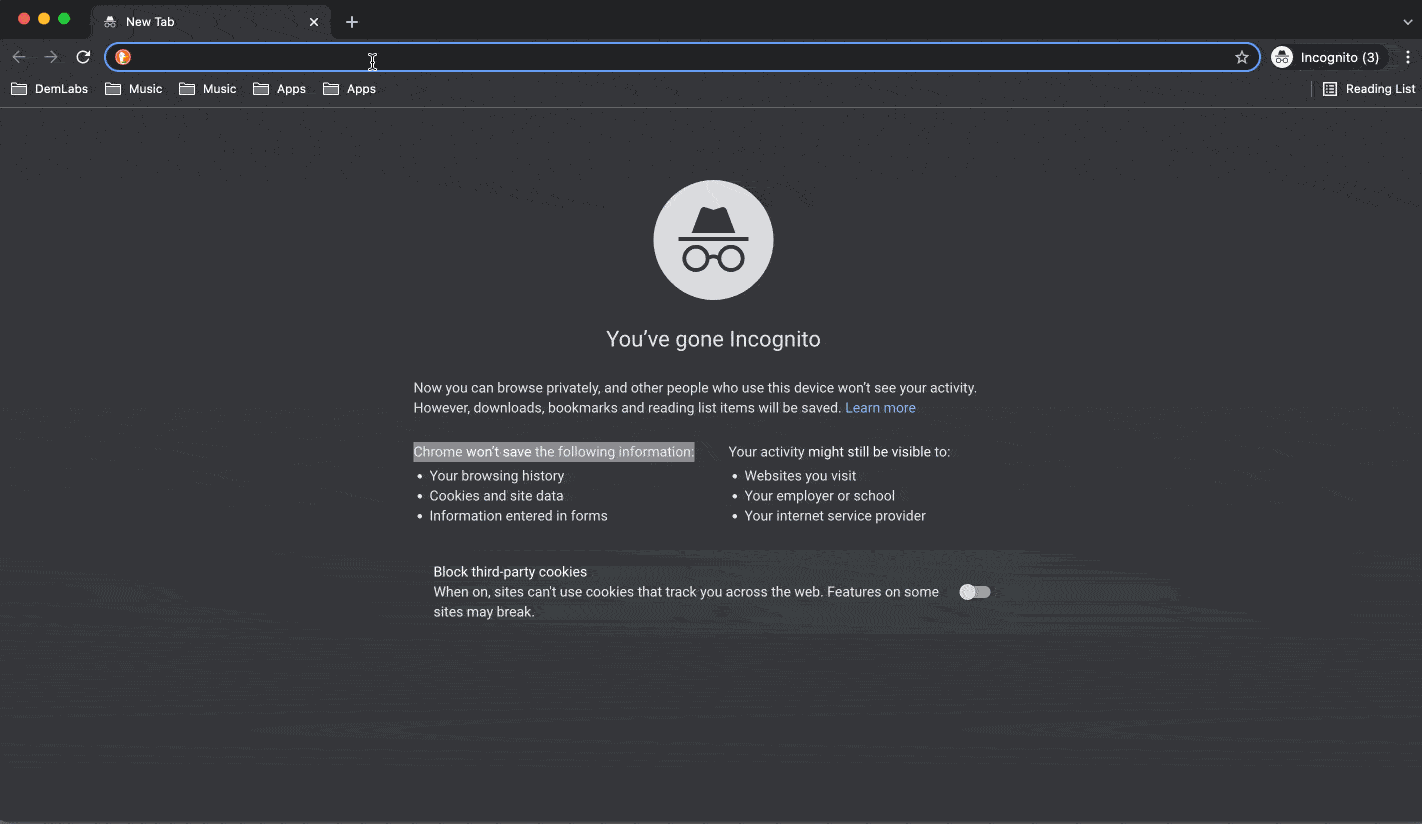Close window with red traffic light button
The height and width of the screenshot is (824, 1422).
(24, 19)
